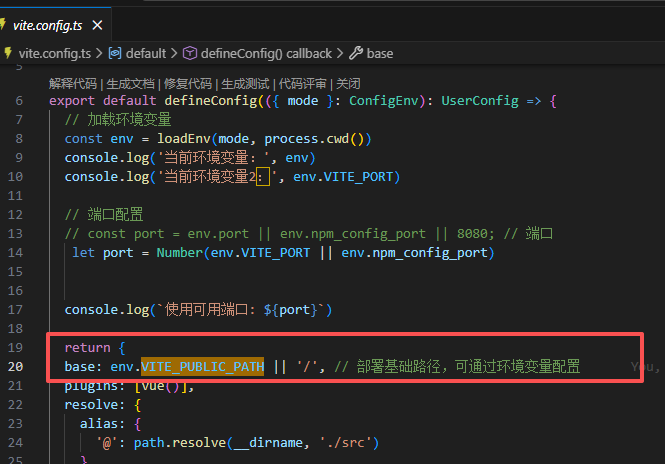Click line number 20 in the gutter

(15, 366)
